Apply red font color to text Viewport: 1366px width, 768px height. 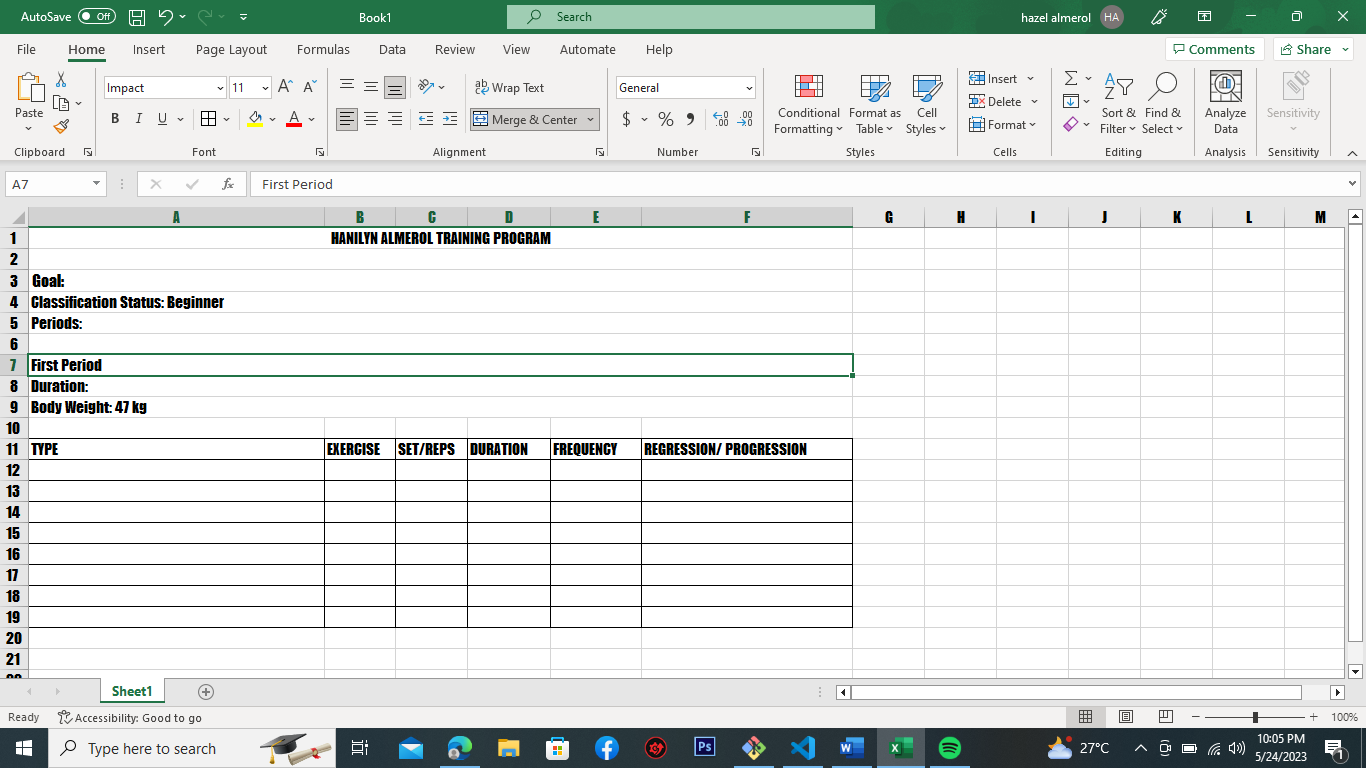click(x=294, y=119)
